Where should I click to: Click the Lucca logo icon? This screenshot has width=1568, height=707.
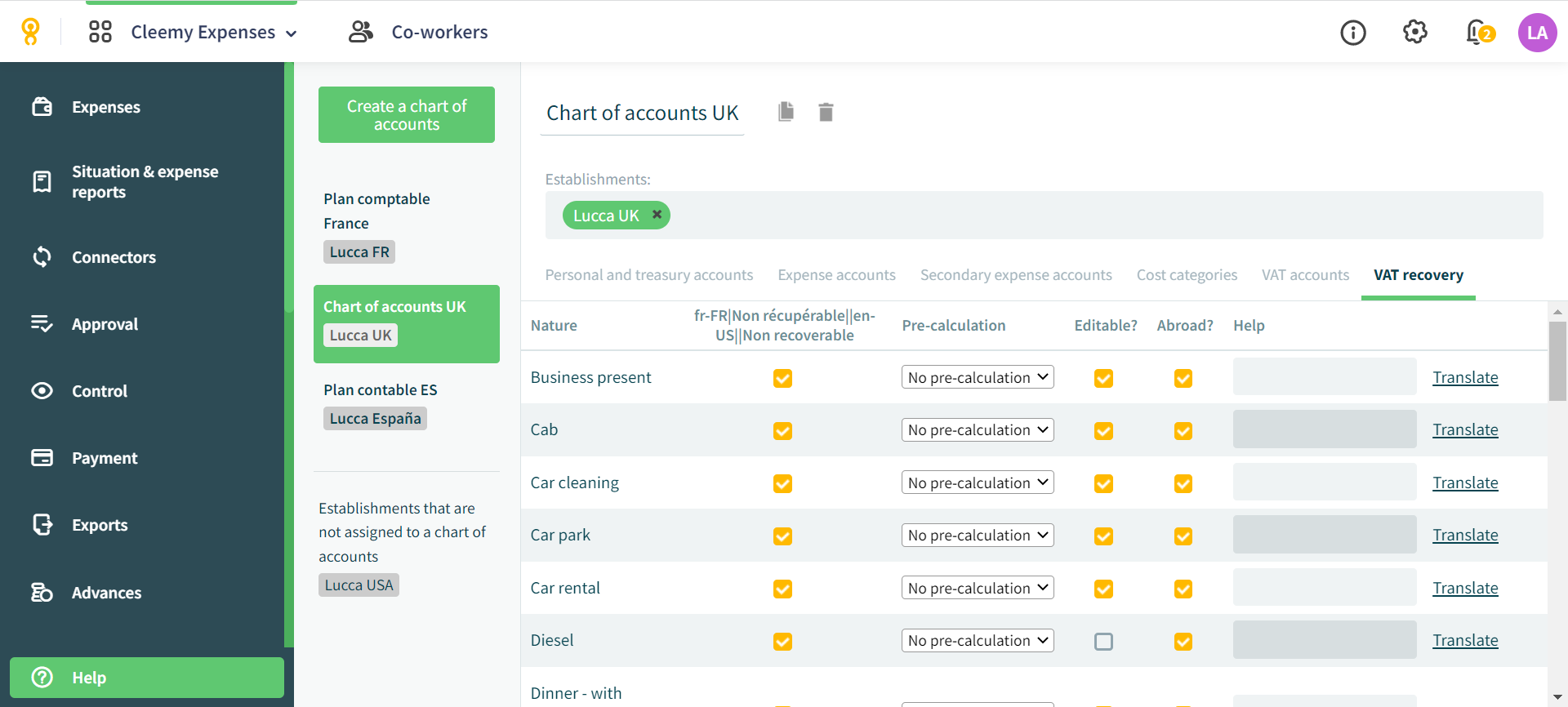tap(30, 32)
